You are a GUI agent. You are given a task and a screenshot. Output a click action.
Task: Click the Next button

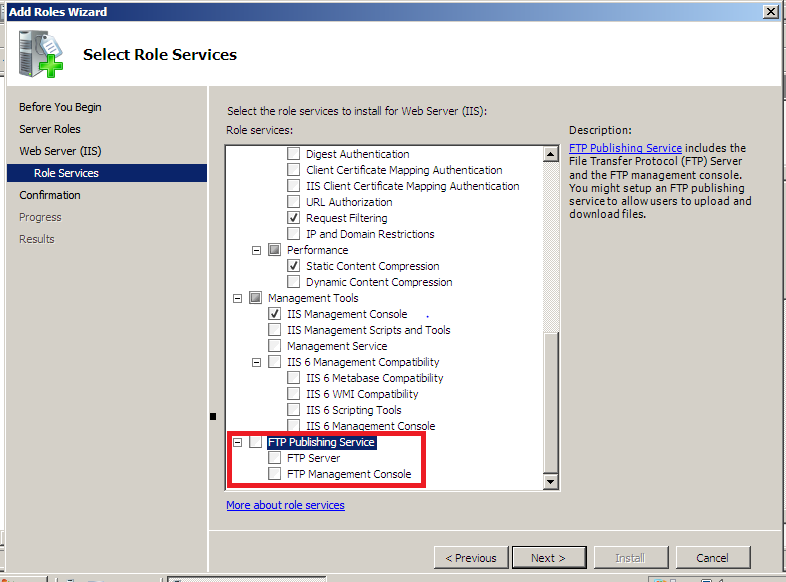549,557
